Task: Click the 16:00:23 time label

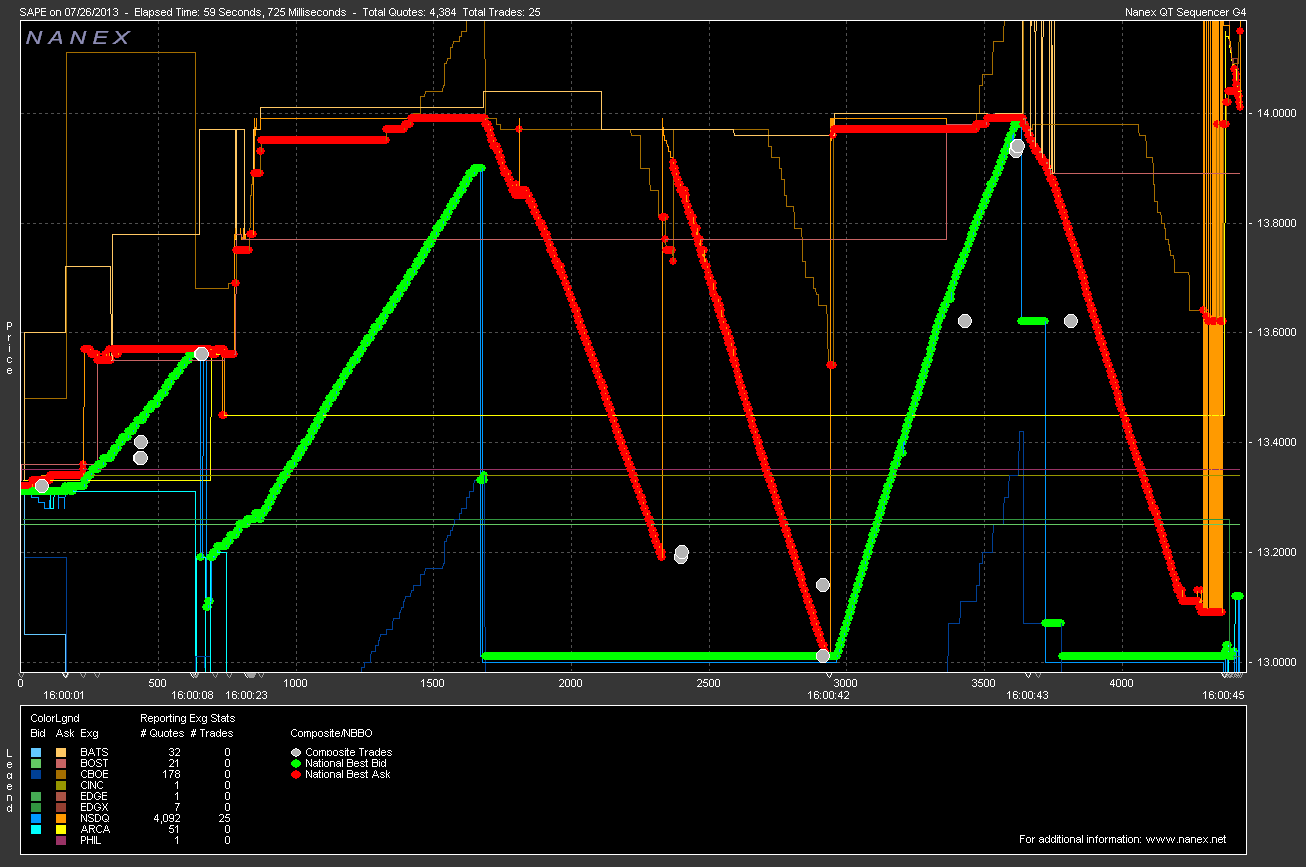Action: pyautogui.click(x=246, y=694)
